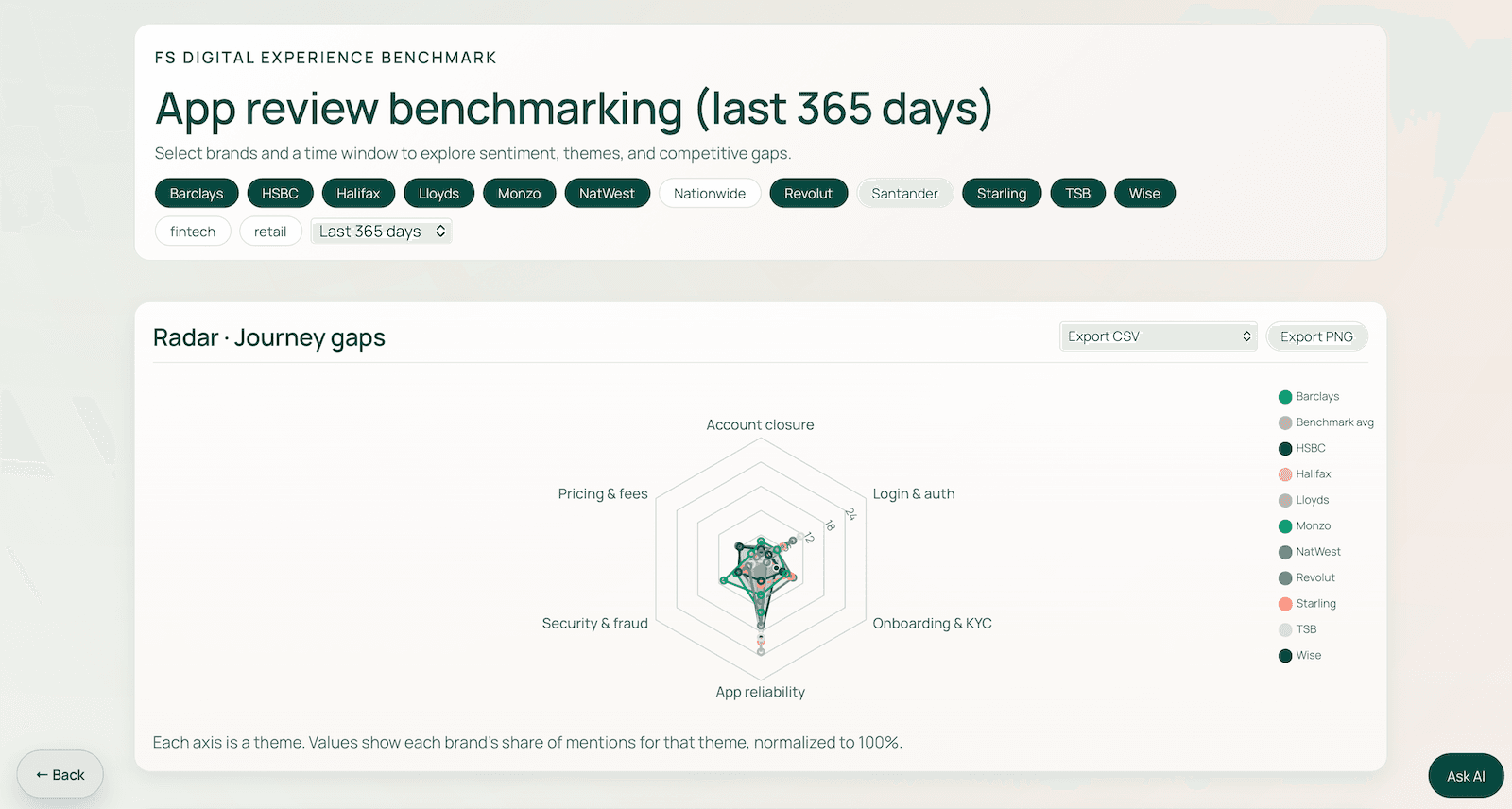Click the Benchmark avg grey legend dot
Viewport: 1512px width, 809px height.
(x=1285, y=422)
